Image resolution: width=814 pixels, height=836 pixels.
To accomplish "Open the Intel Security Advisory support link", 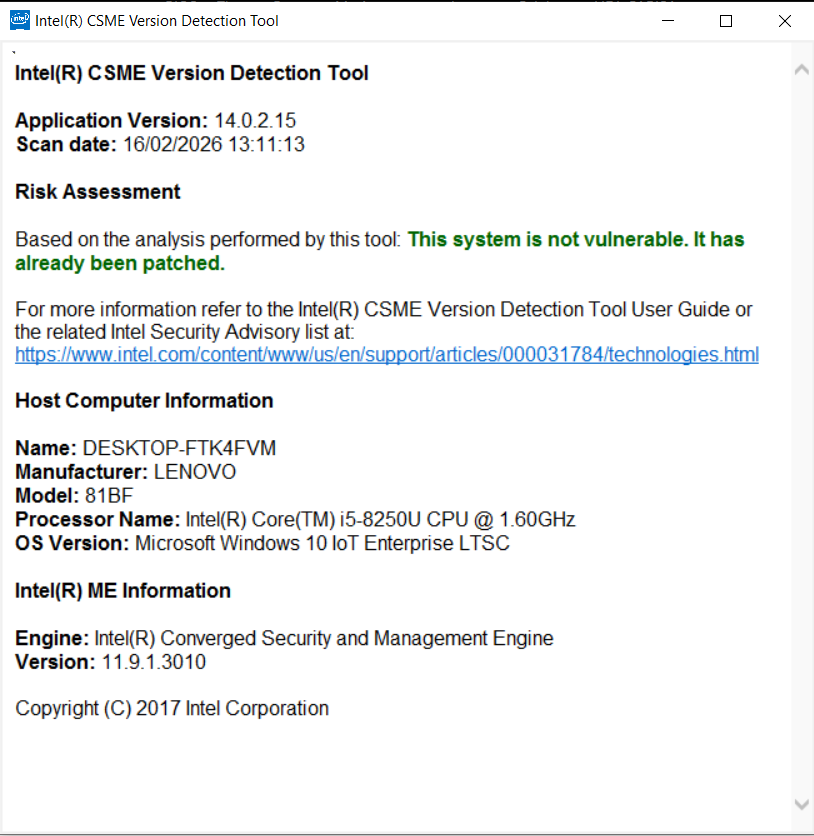I will click(x=387, y=355).
